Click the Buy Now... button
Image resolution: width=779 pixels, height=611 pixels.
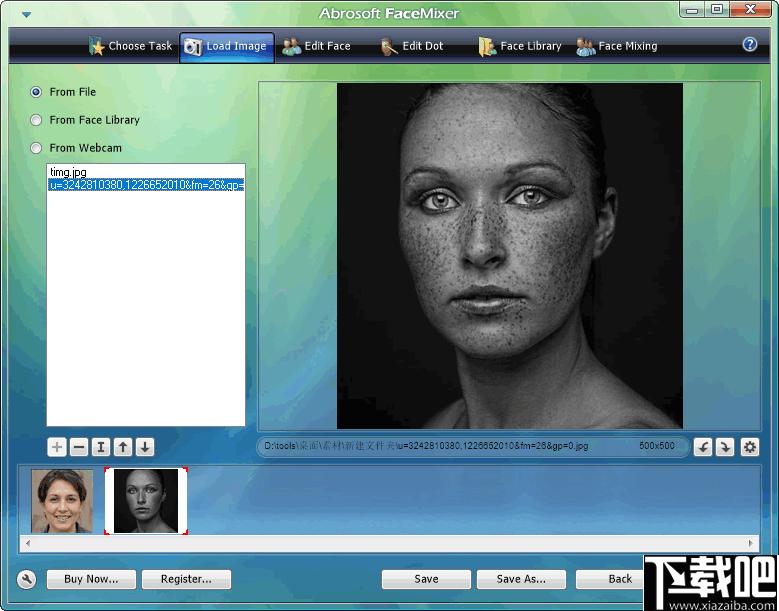pos(91,579)
